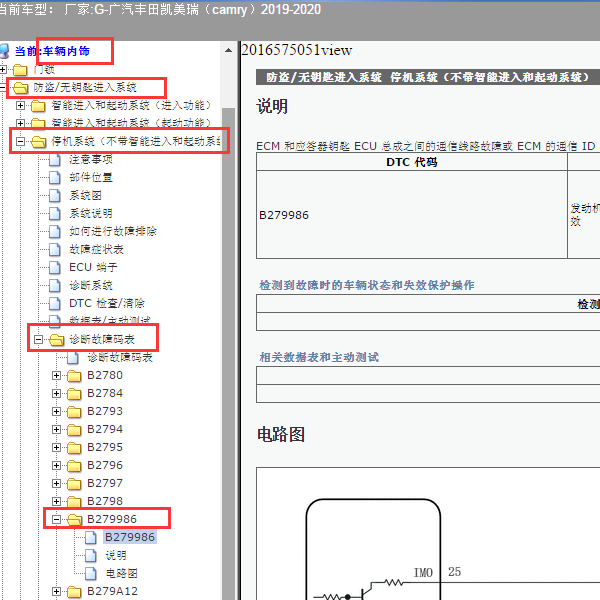Click the B279A12 folder icon
The height and width of the screenshot is (600, 600).
tap(74, 592)
